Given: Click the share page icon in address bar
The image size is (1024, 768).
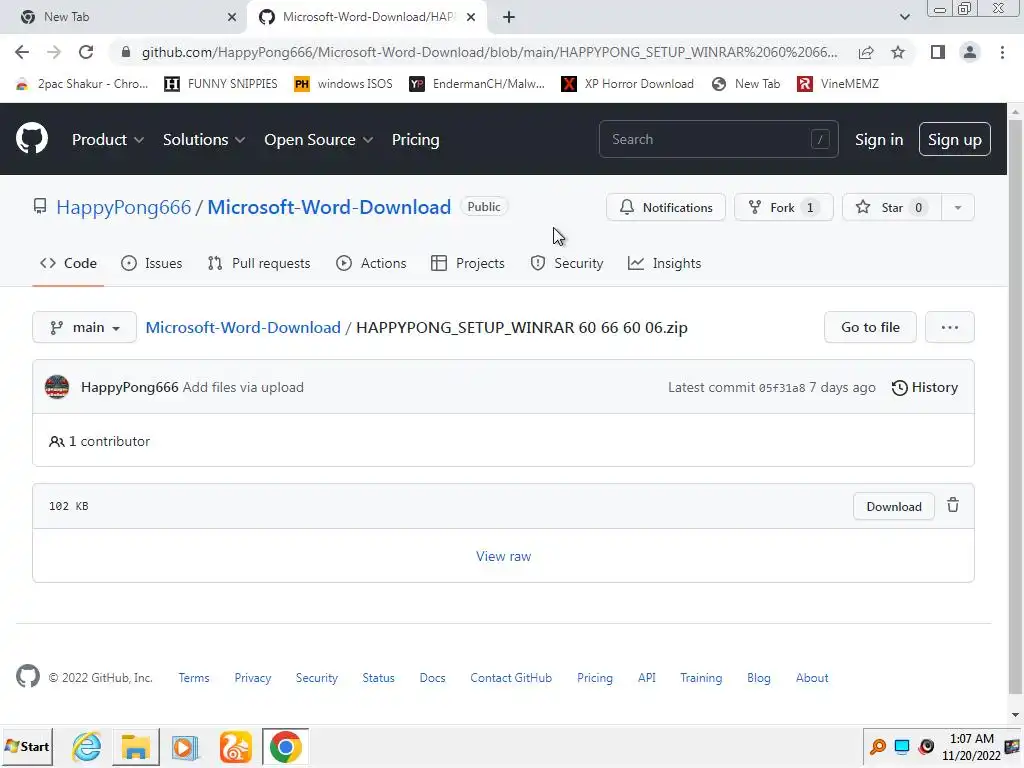Looking at the screenshot, I should 866,52.
